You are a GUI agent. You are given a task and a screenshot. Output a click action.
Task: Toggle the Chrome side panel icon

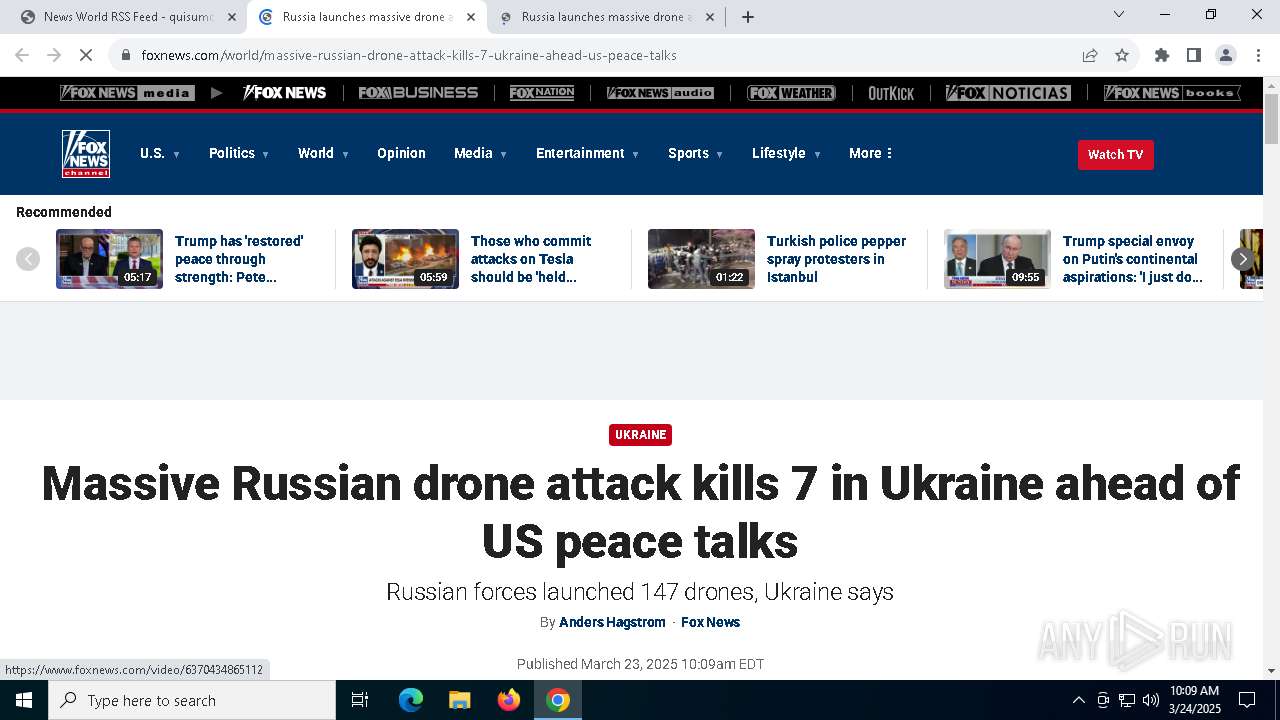(x=1194, y=55)
